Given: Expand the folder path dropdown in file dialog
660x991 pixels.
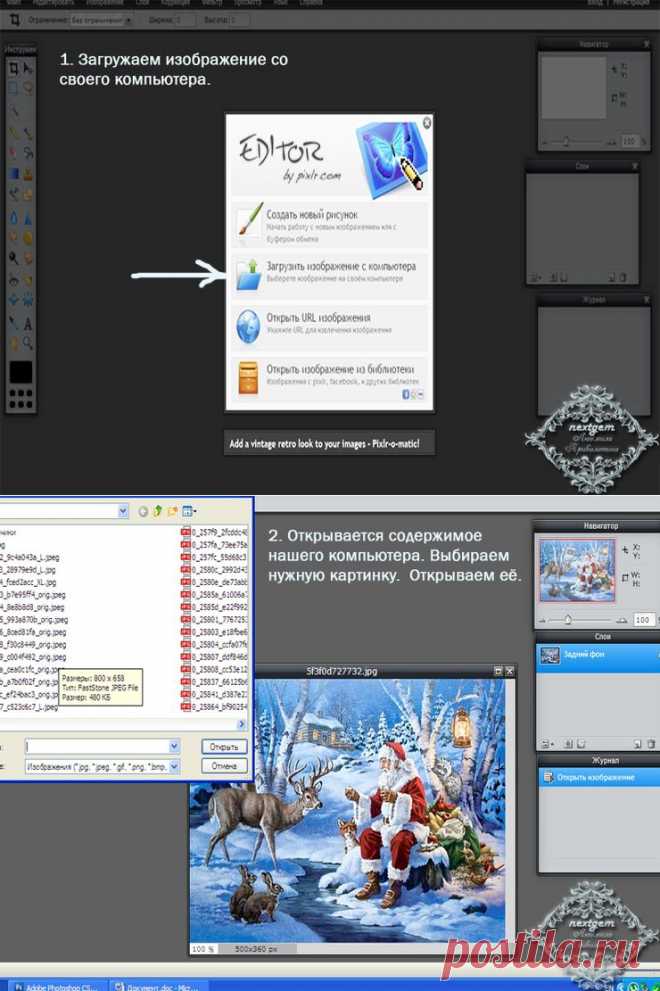Looking at the screenshot, I should (123, 511).
